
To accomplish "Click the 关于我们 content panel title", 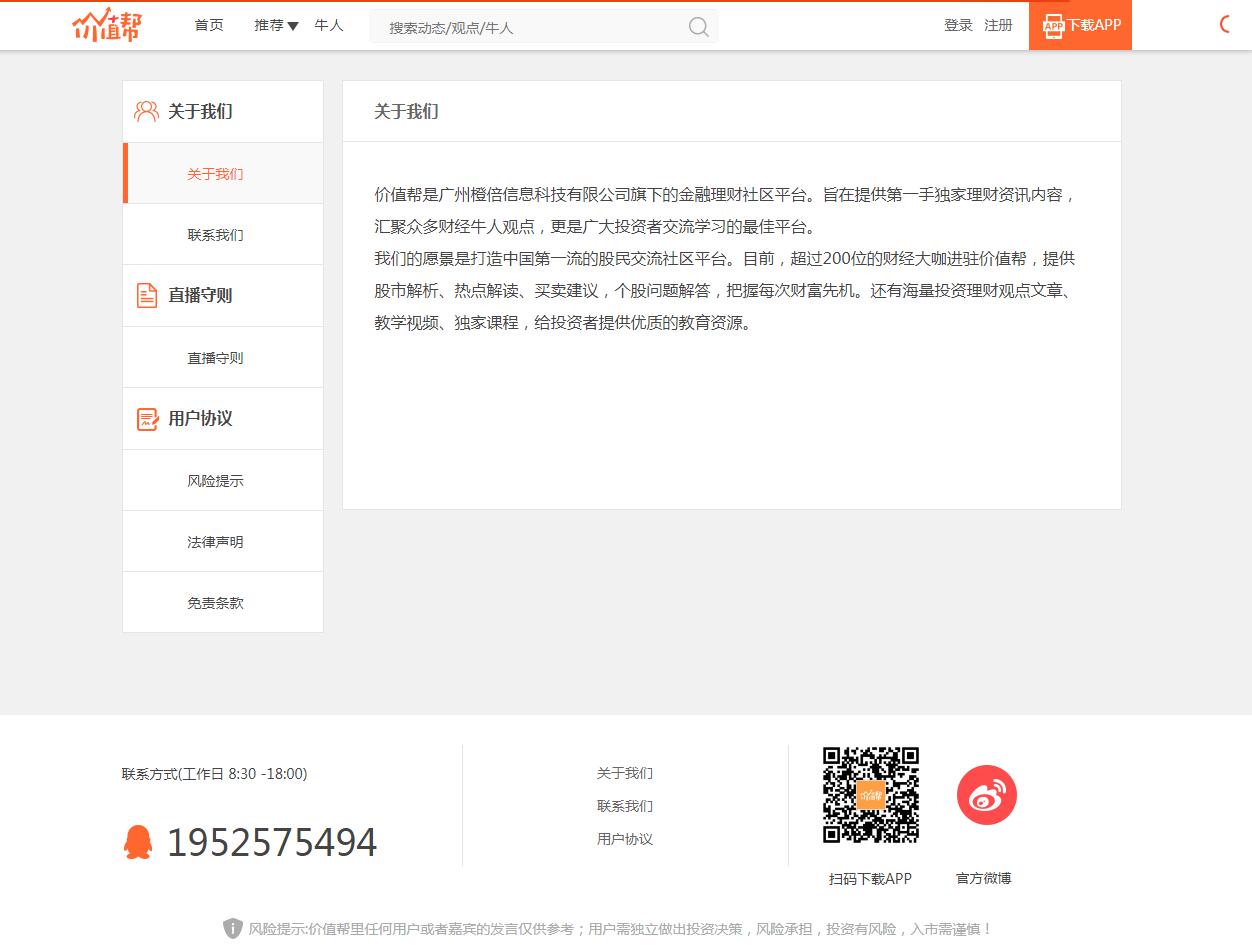I will (406, 111).
